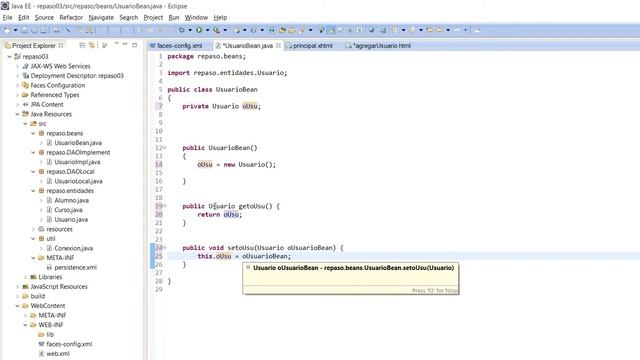Collapse the WebContent folder
This screenshot has width=640, height=360.
pyautogui.click(x=18, y=306)
